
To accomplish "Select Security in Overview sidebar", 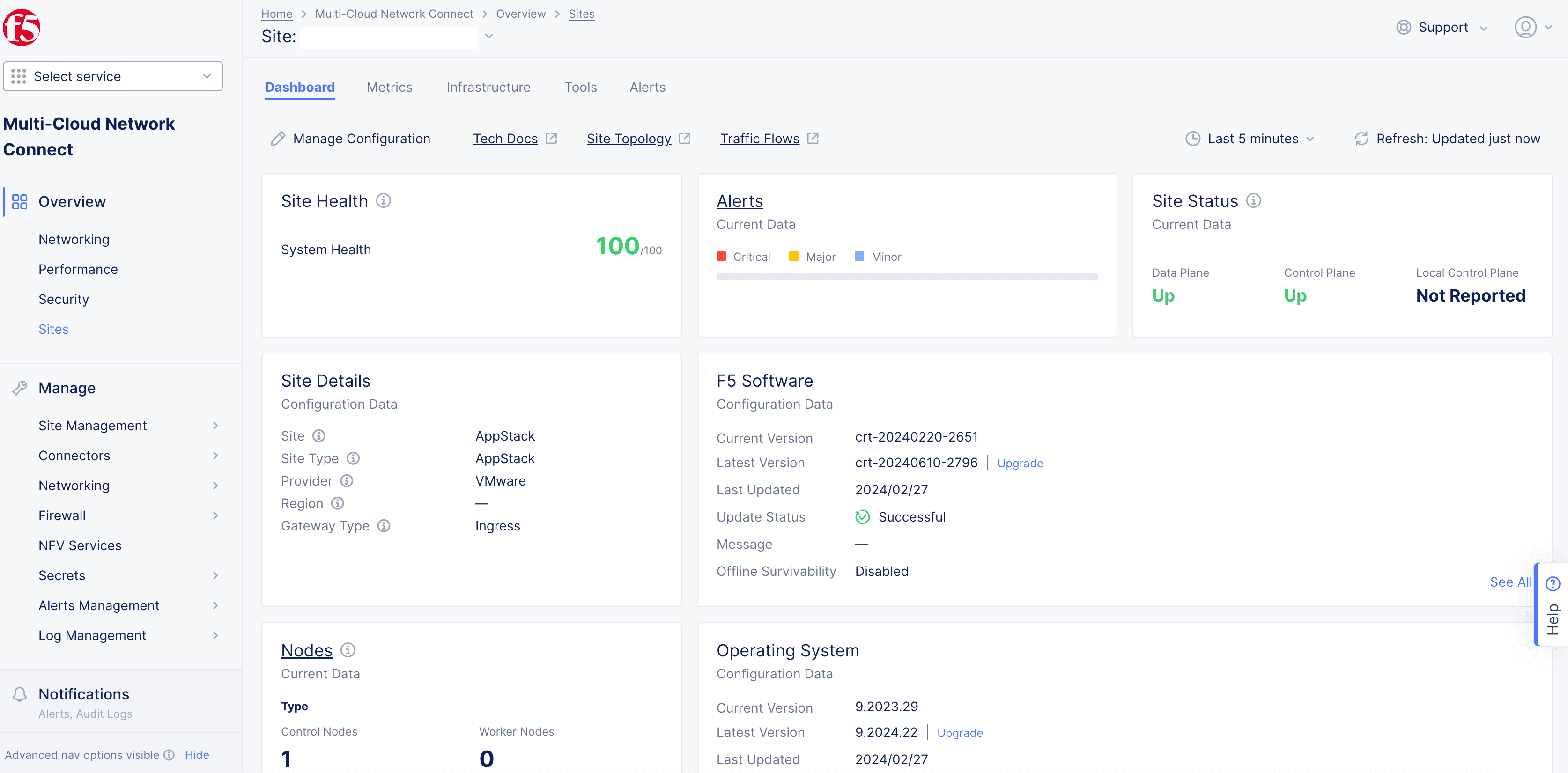I will point(63,299).
